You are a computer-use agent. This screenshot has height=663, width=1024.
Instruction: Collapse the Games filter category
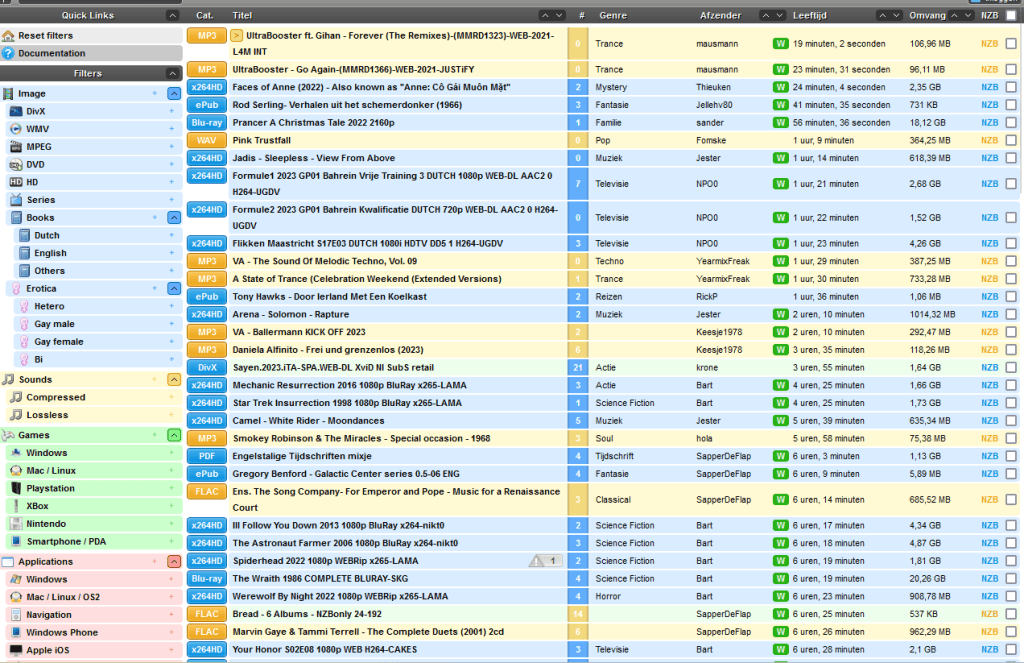[174, 435]
